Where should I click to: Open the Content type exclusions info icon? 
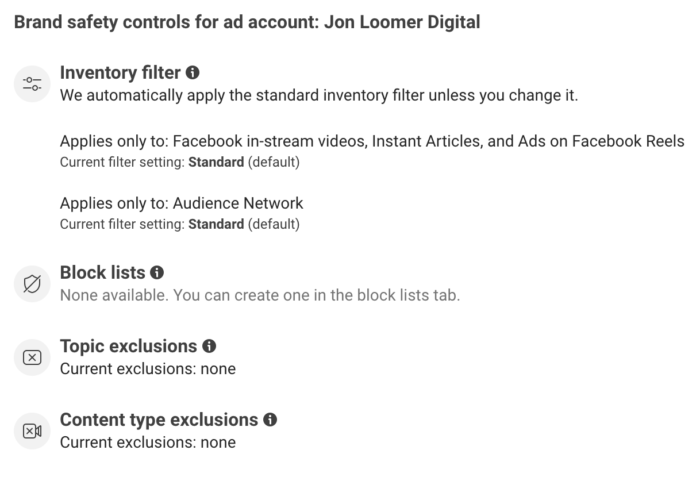[x=270, y=419]
